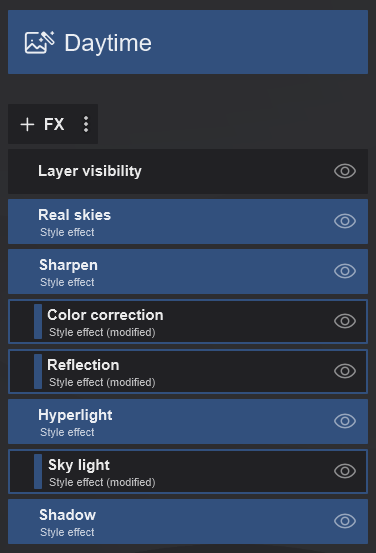Click the Layer visibility row label
Screen dimensions: 376x553
tap(90, 171)
